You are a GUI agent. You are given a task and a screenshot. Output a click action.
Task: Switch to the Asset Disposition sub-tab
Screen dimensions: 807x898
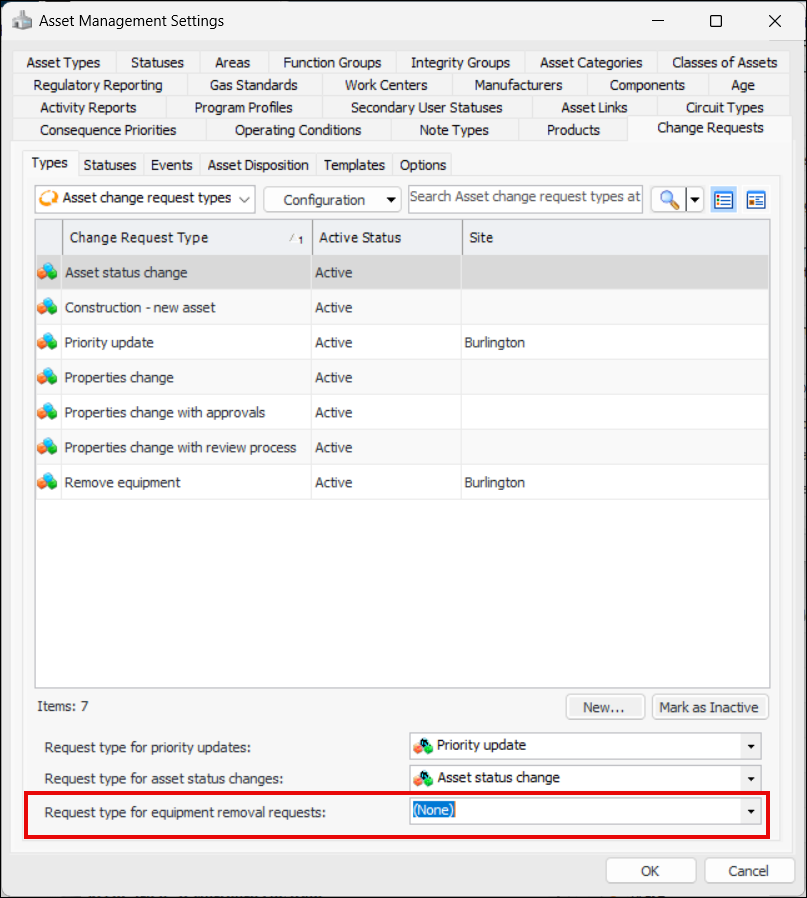click(x=258, y=165)
